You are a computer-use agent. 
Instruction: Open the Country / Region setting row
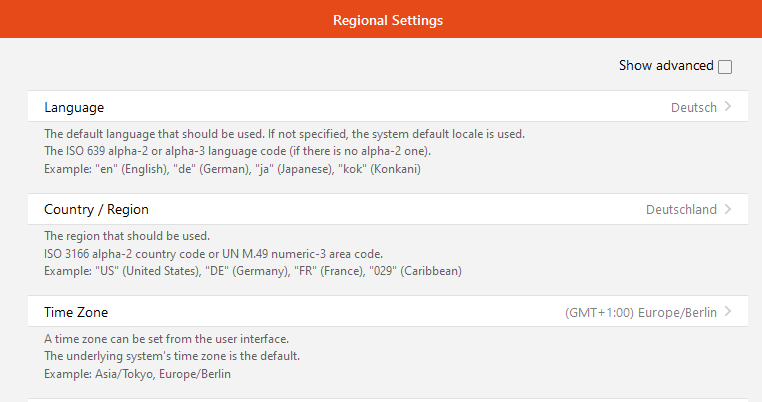click(388, 209)
